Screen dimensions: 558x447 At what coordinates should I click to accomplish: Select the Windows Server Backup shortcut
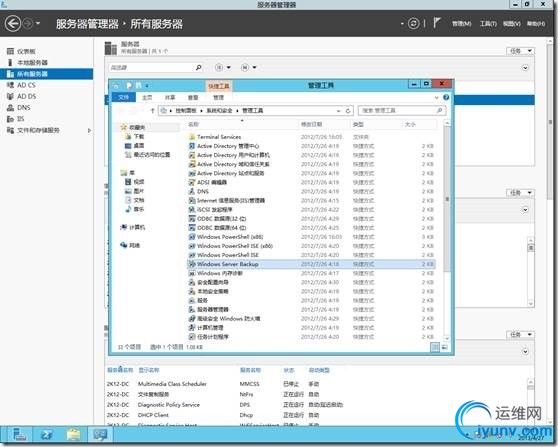311,264
